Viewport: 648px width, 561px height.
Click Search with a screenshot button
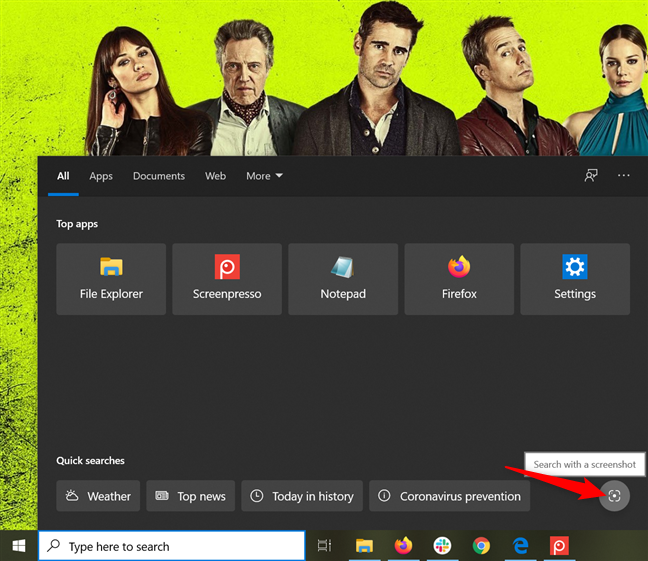pos(615,496)
